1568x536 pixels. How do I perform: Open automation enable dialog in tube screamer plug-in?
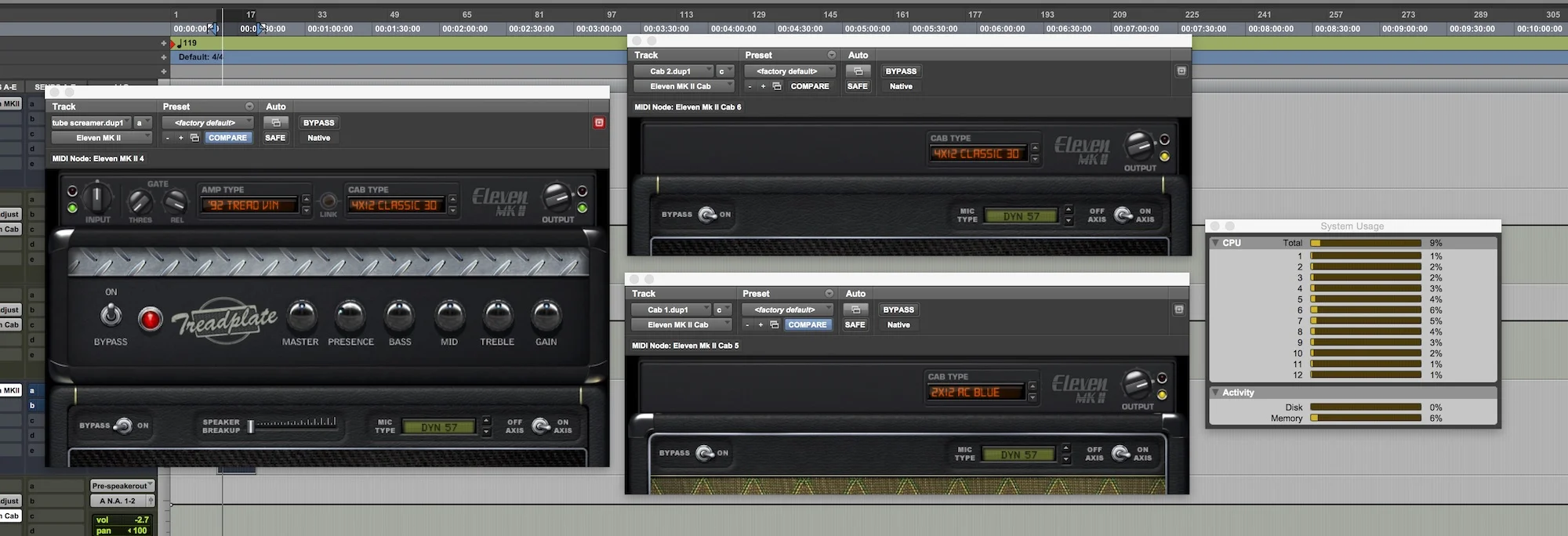(276, 122)
